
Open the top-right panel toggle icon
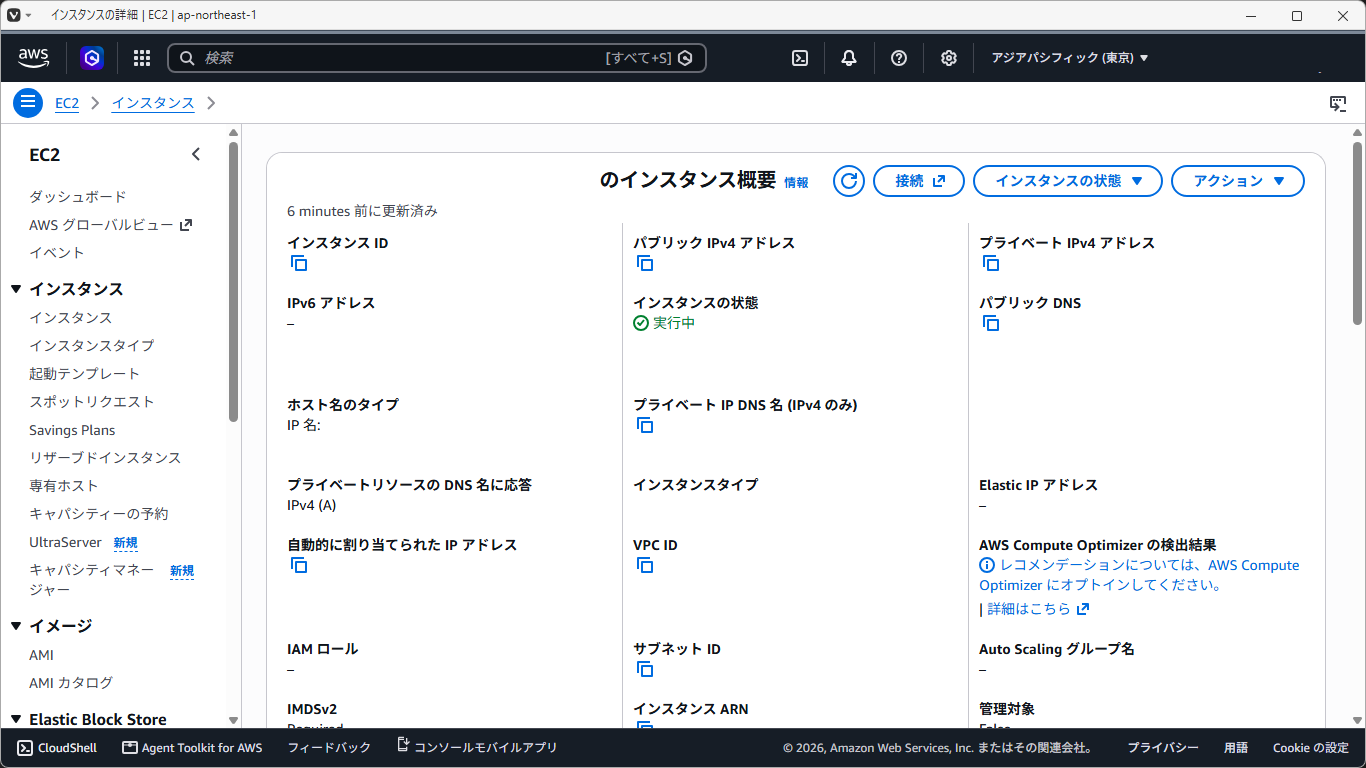point(1338,103)
